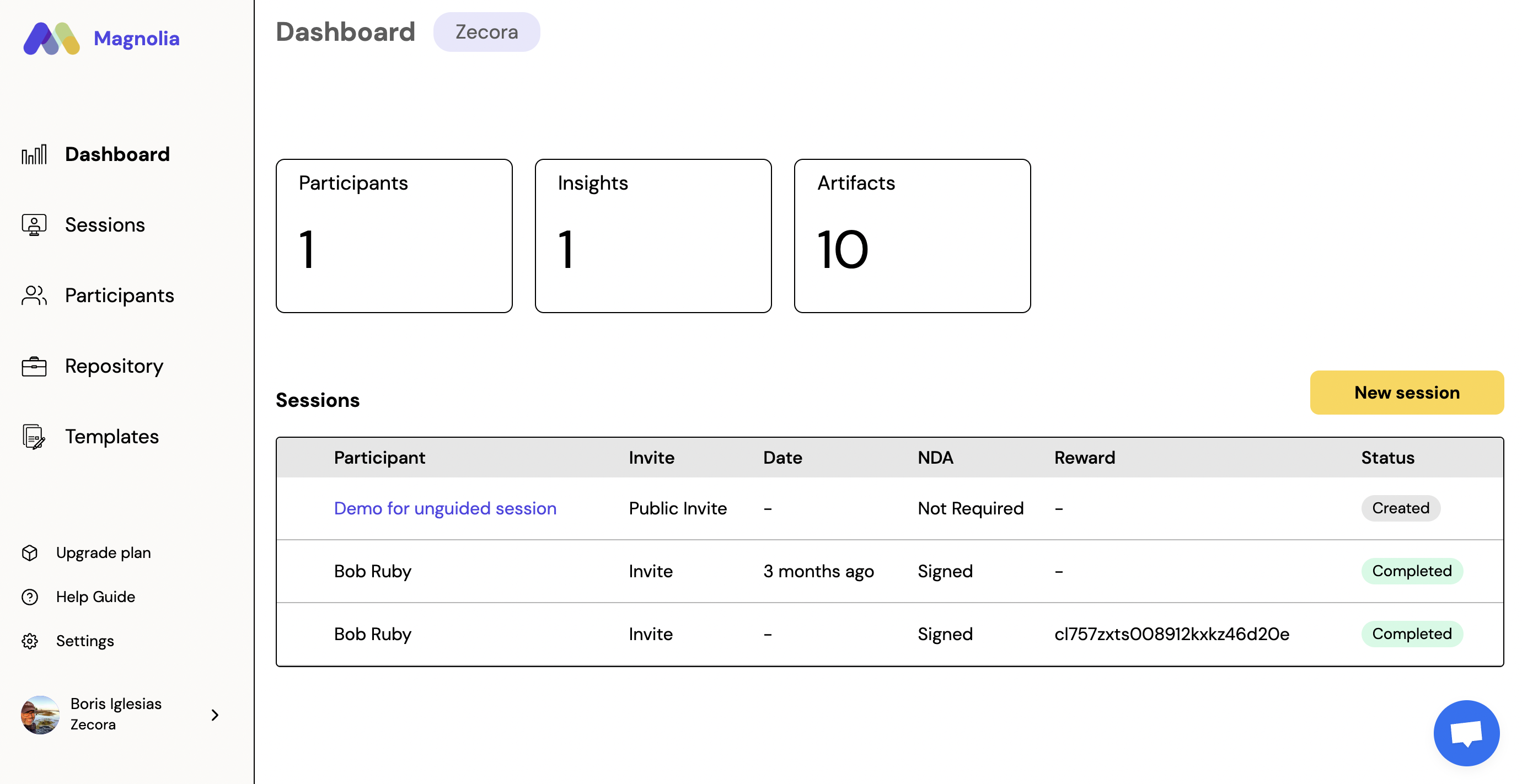The image size is (1522, 784).
Task: Open the Zecora workspace selector pill
Action: pyautogui.click(x=486, y=32)
